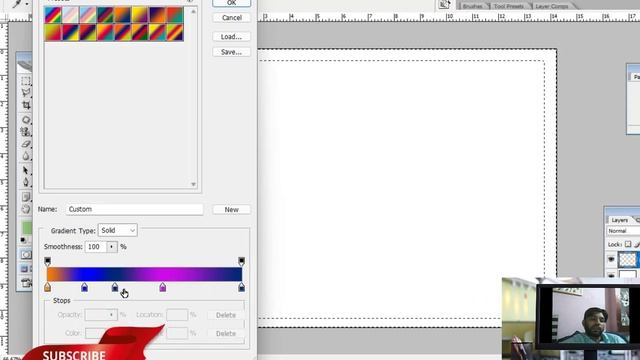Select the Rectangular Marquee tool
The image size is (640, 360).
(26, 80)
